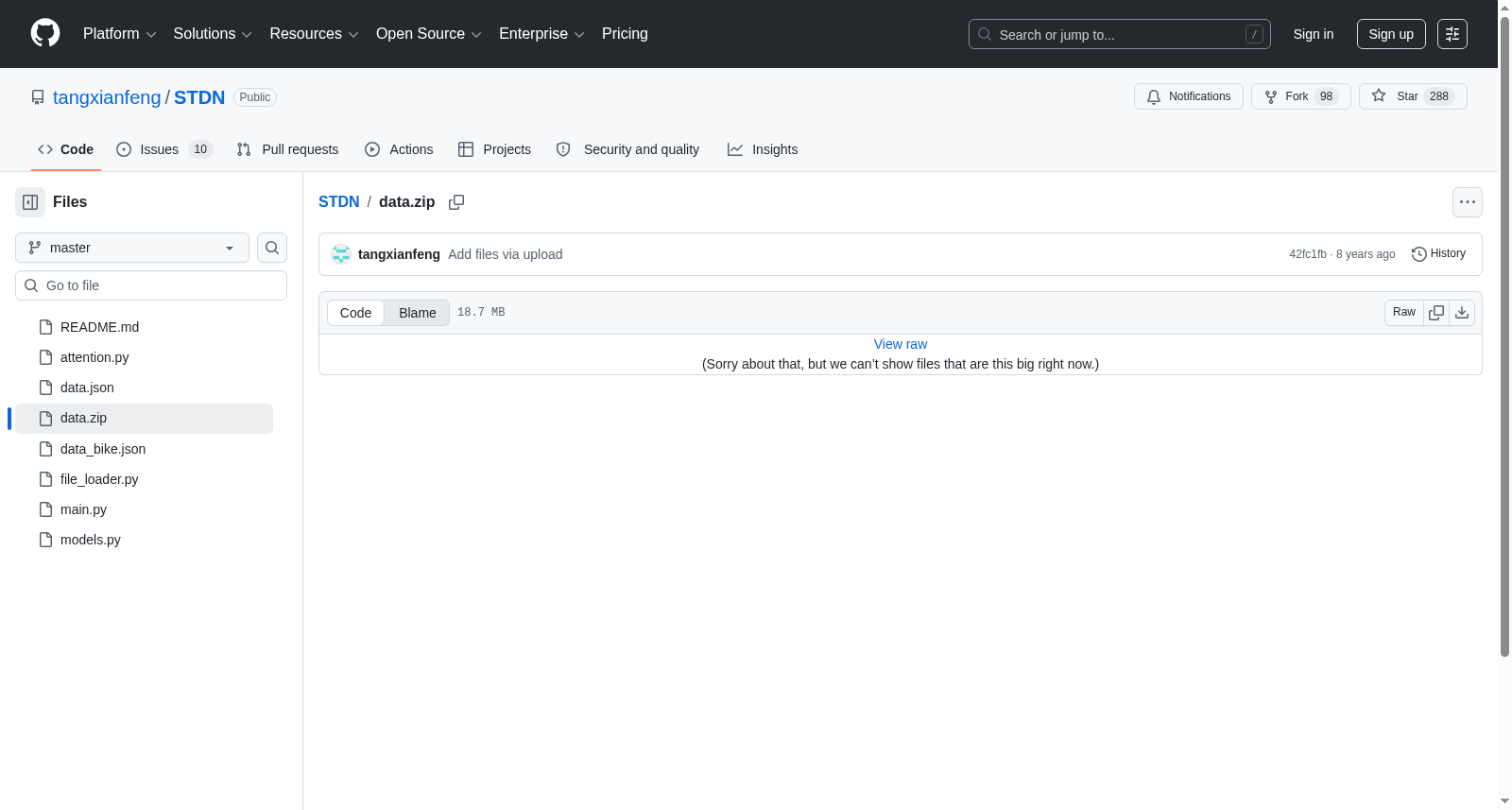This screenshot has height=810, width=1512.
Task: Open the Security and quality tab
Action: 628,149
